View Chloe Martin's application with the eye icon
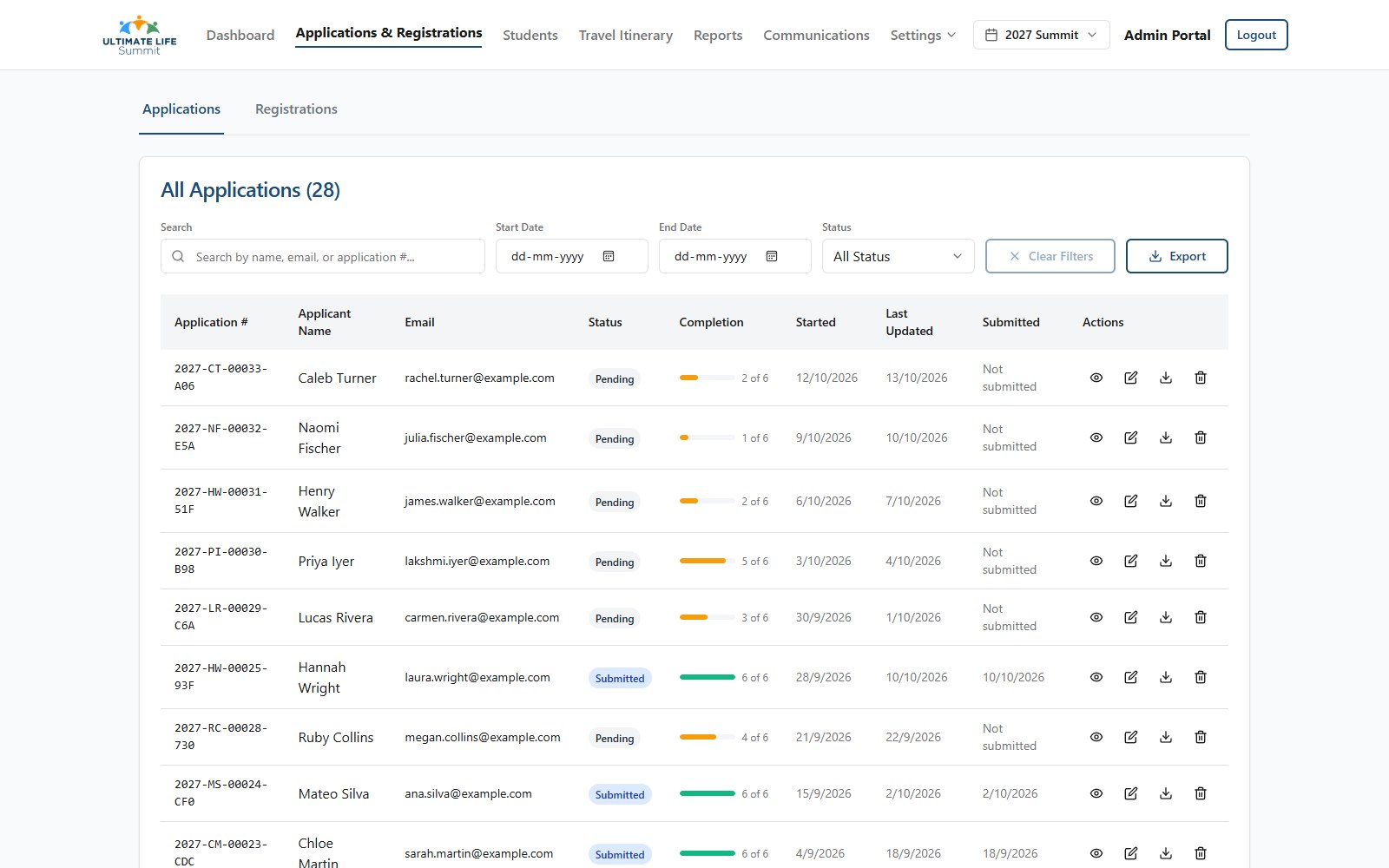1389x868 pixels. pos(1096,853)
